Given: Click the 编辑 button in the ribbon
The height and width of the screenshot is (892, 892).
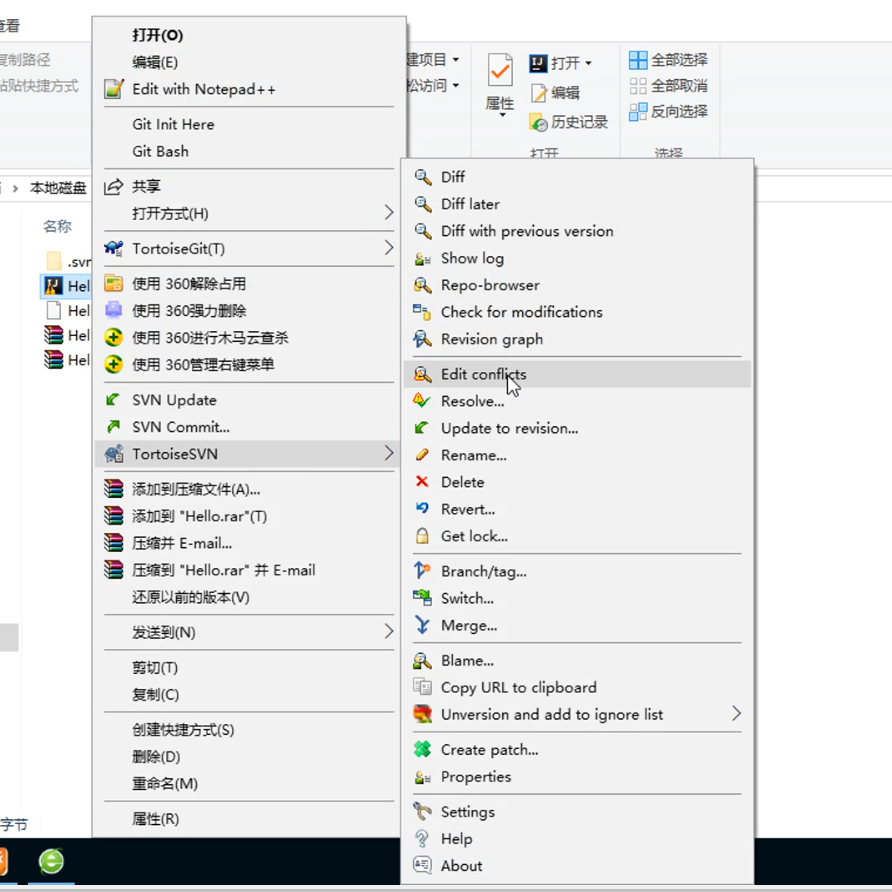Looking at the screenshot, I should pyautogui.click(x=555, y=92).
